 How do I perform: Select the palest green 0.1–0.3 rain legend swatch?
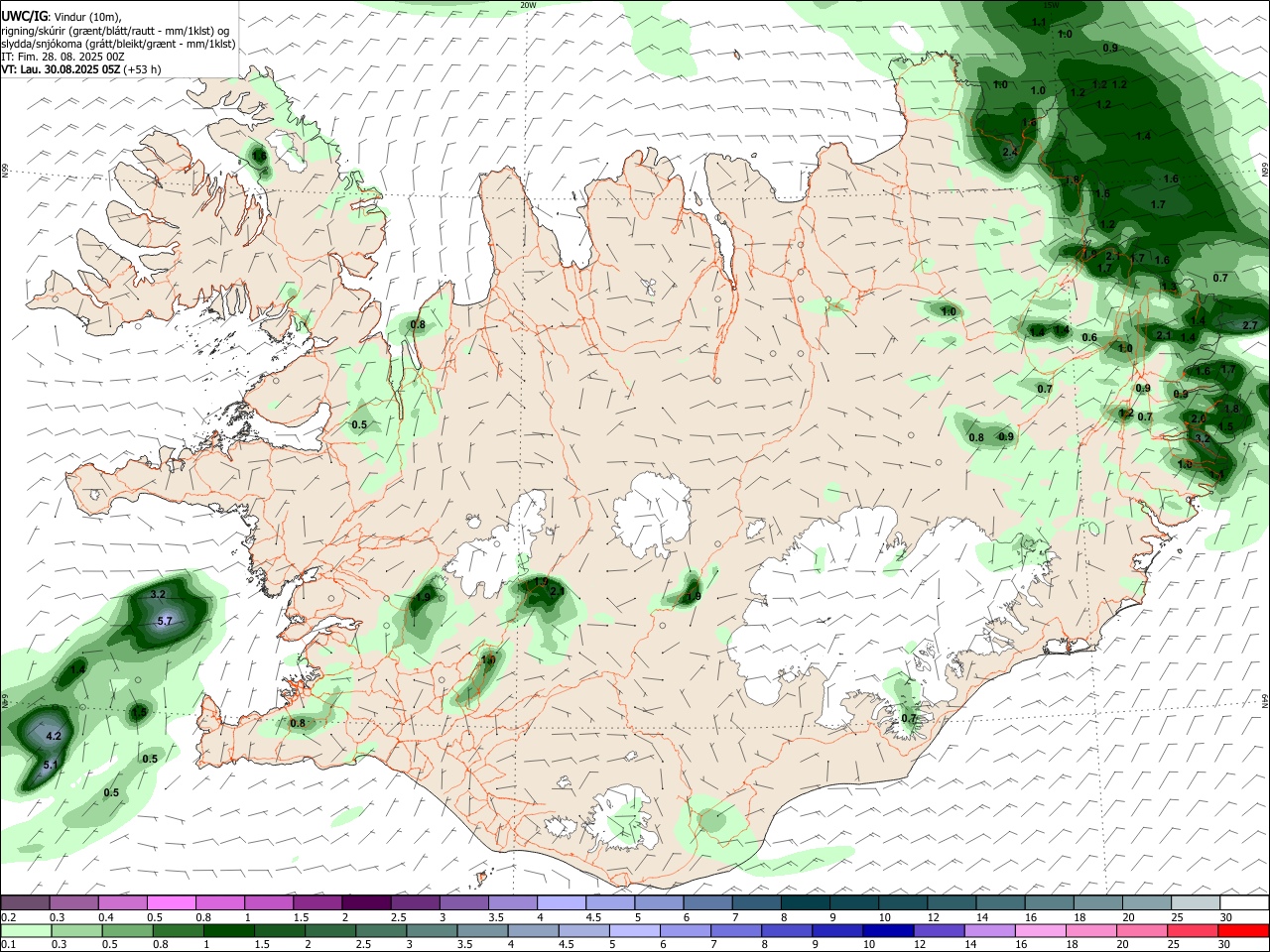click(x=25, y=931)
